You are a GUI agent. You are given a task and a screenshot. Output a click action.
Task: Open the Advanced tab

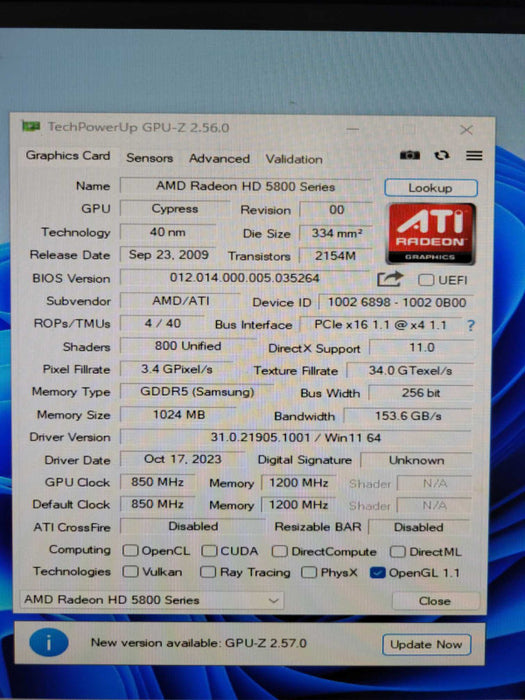(219, 158)
